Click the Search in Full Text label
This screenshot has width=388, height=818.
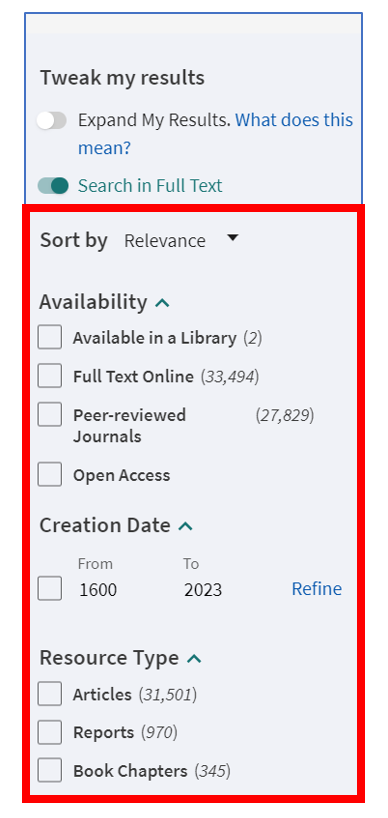(x=150, y=186)
